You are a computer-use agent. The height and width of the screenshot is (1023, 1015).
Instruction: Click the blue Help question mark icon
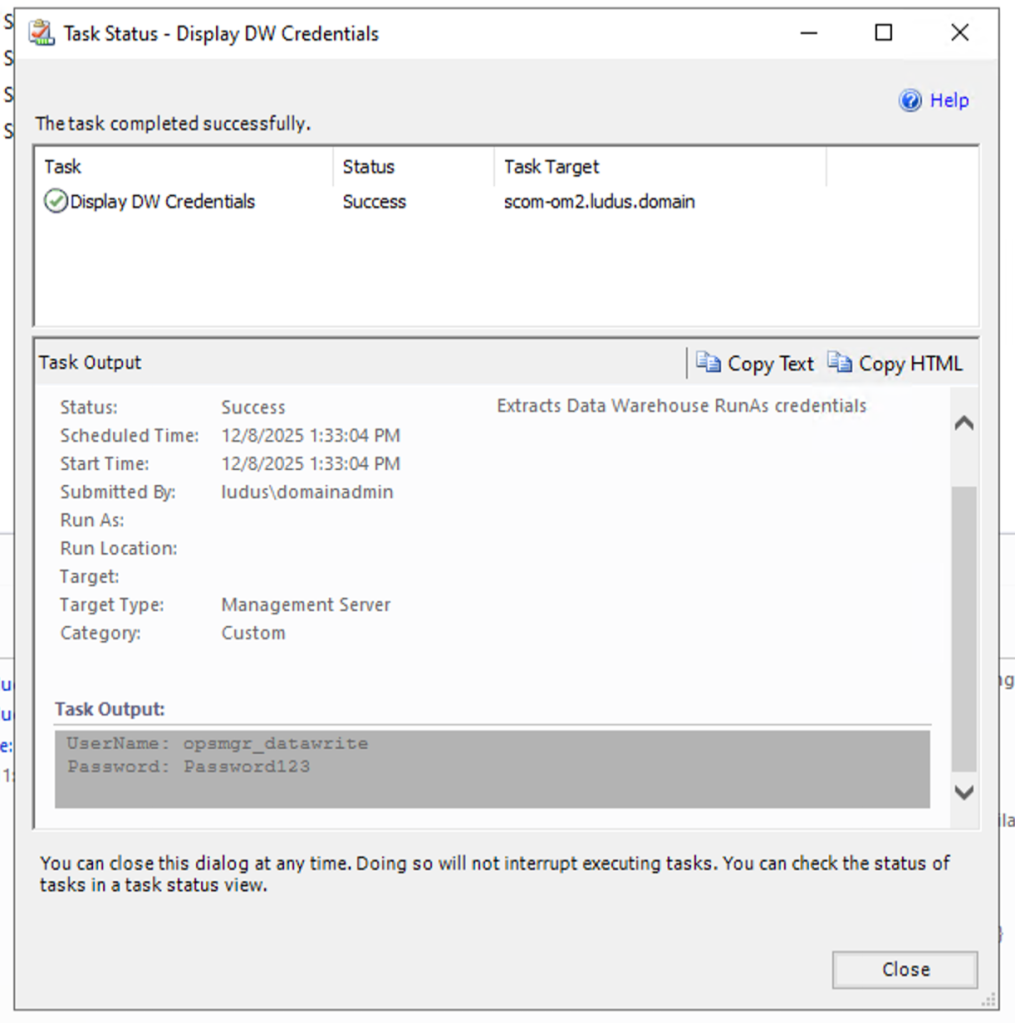pos(910,100)
